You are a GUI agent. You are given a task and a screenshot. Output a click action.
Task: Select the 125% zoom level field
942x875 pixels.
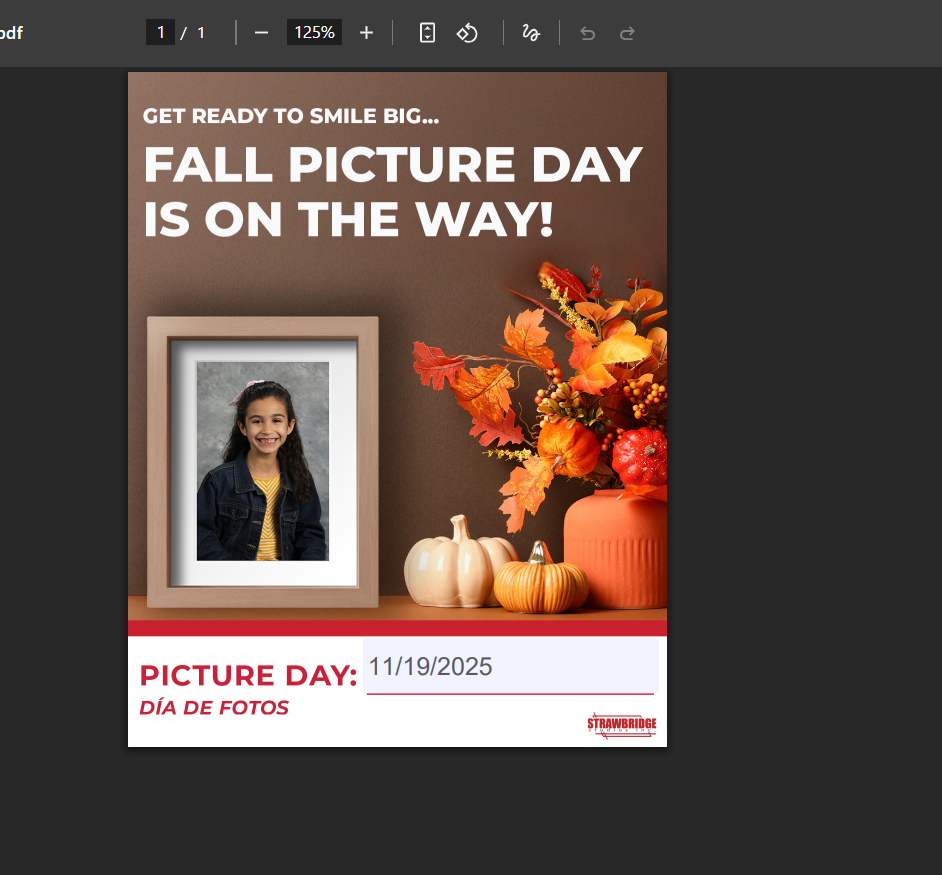tap(314, 33)
